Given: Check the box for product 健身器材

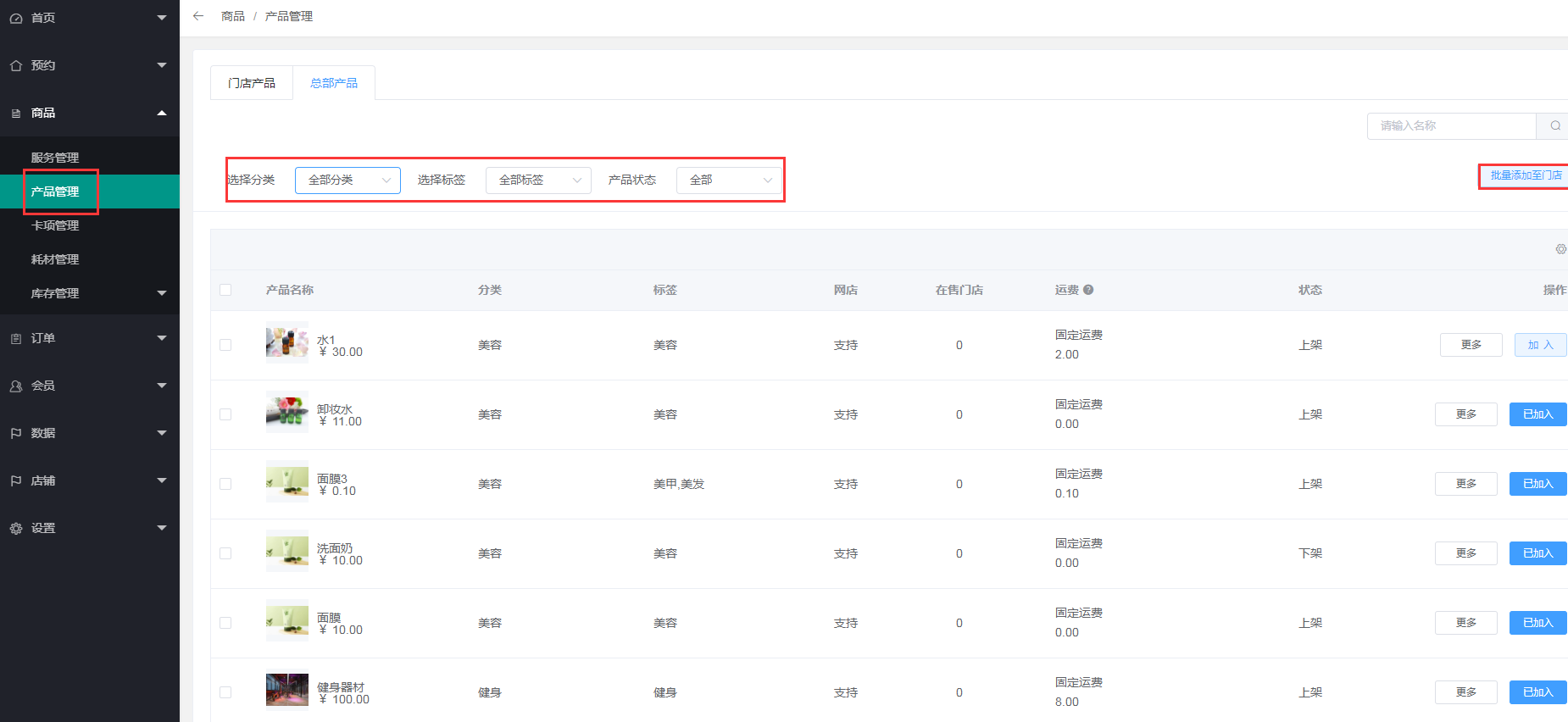Looking at the screenshot, I should pos(225,692).
